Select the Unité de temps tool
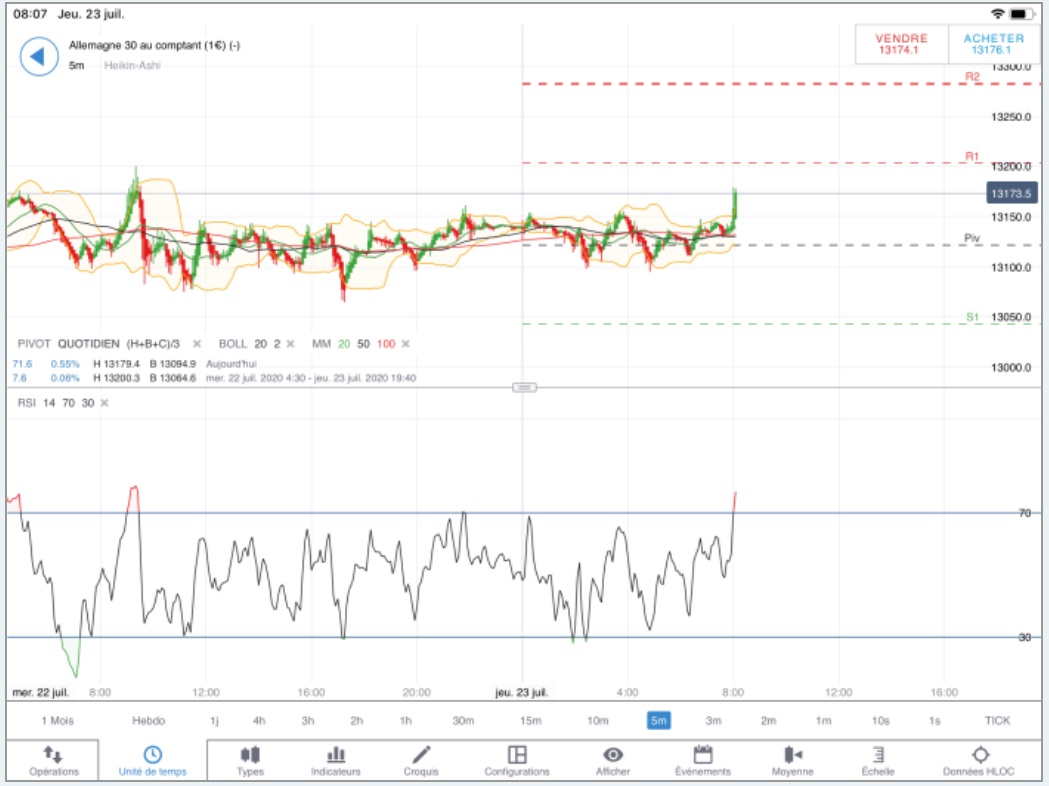Viewport: 1049px width, 786px height. pyautogui.click(x=153, y=761)
